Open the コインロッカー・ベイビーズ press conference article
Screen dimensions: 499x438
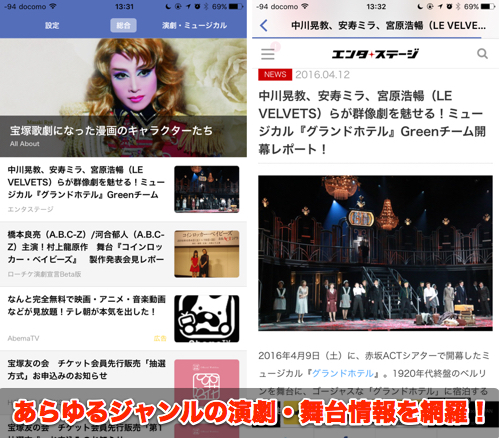point(123,254)
